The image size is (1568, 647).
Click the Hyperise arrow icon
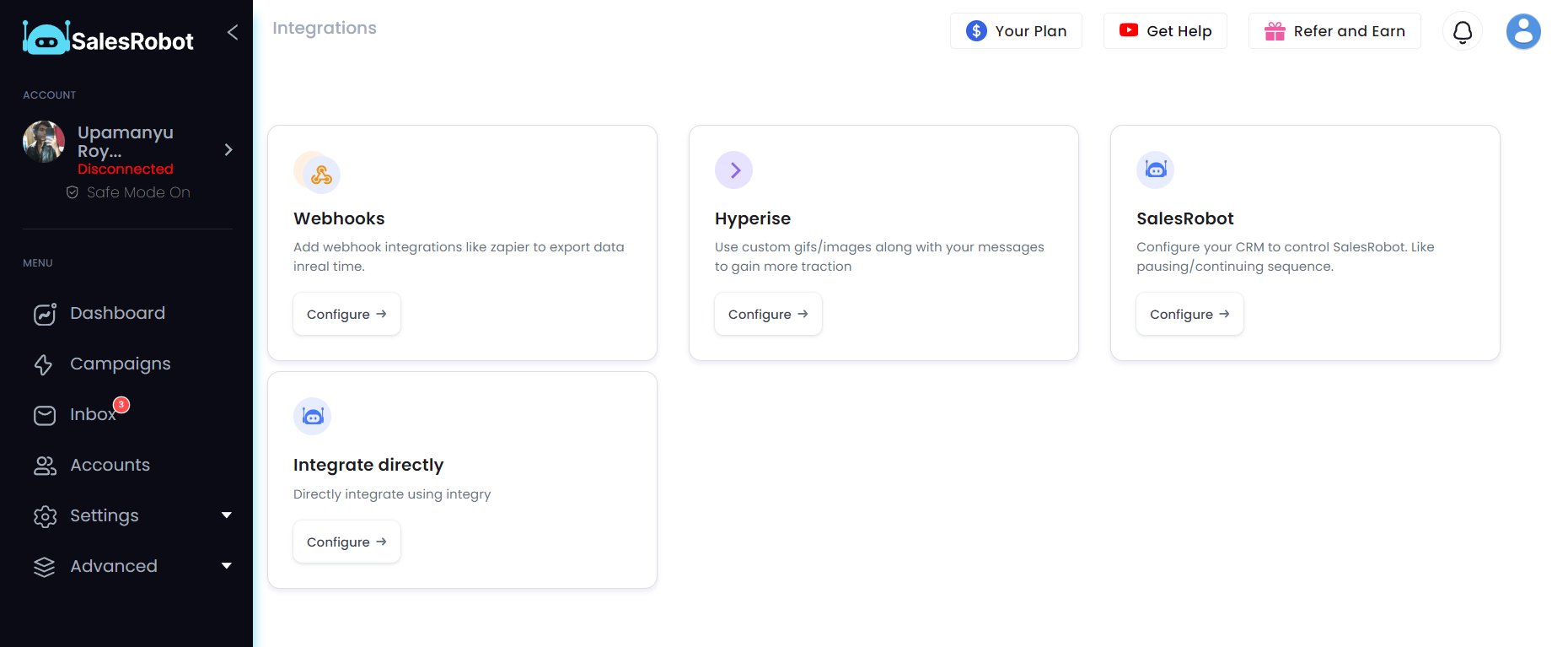[733, 170]
